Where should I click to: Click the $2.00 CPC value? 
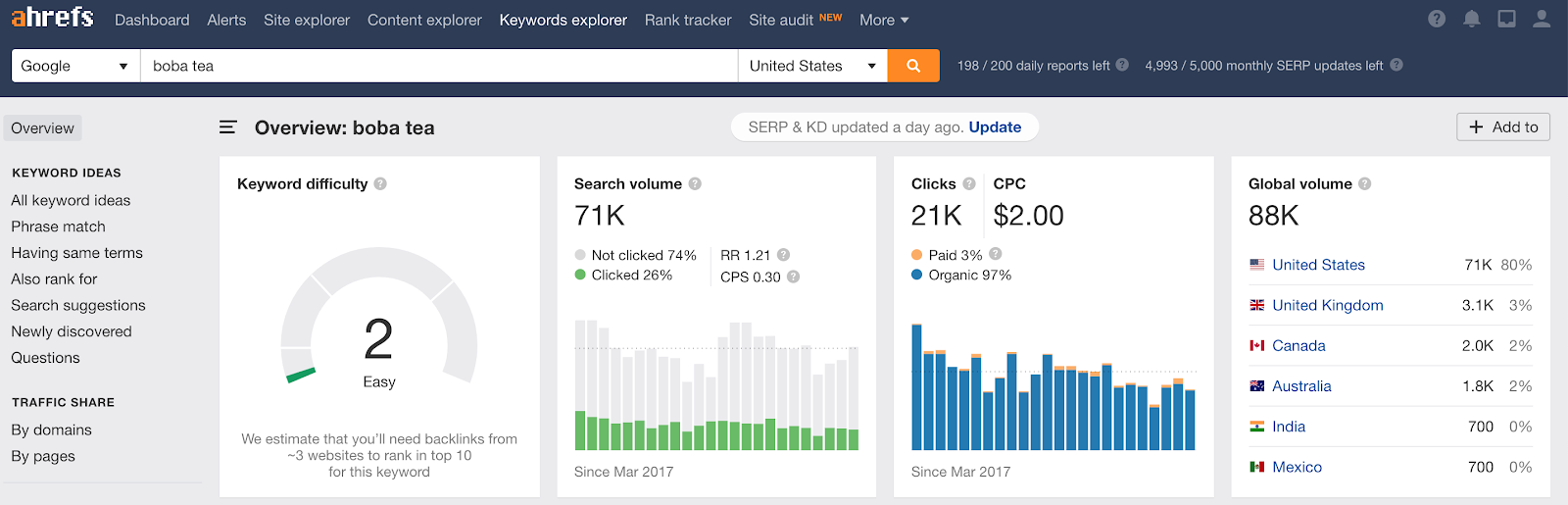click(1028, 216)
